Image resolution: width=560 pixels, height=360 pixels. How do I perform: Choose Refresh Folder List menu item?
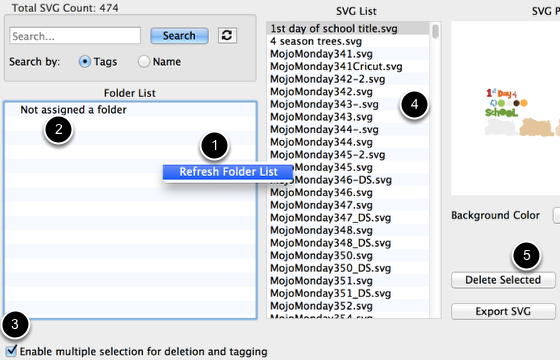click(228, 172)
